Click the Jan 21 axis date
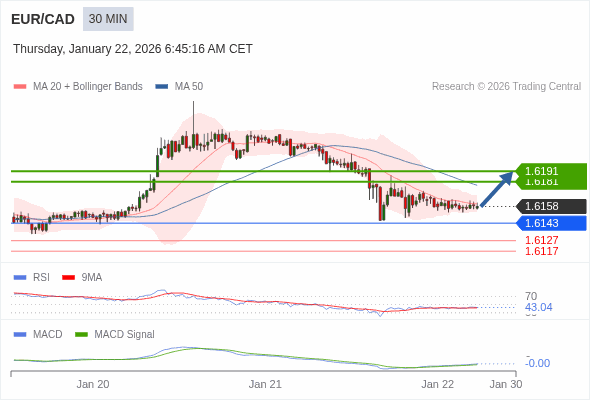Viewport: 590px width, 400px height. click(265, 384)
